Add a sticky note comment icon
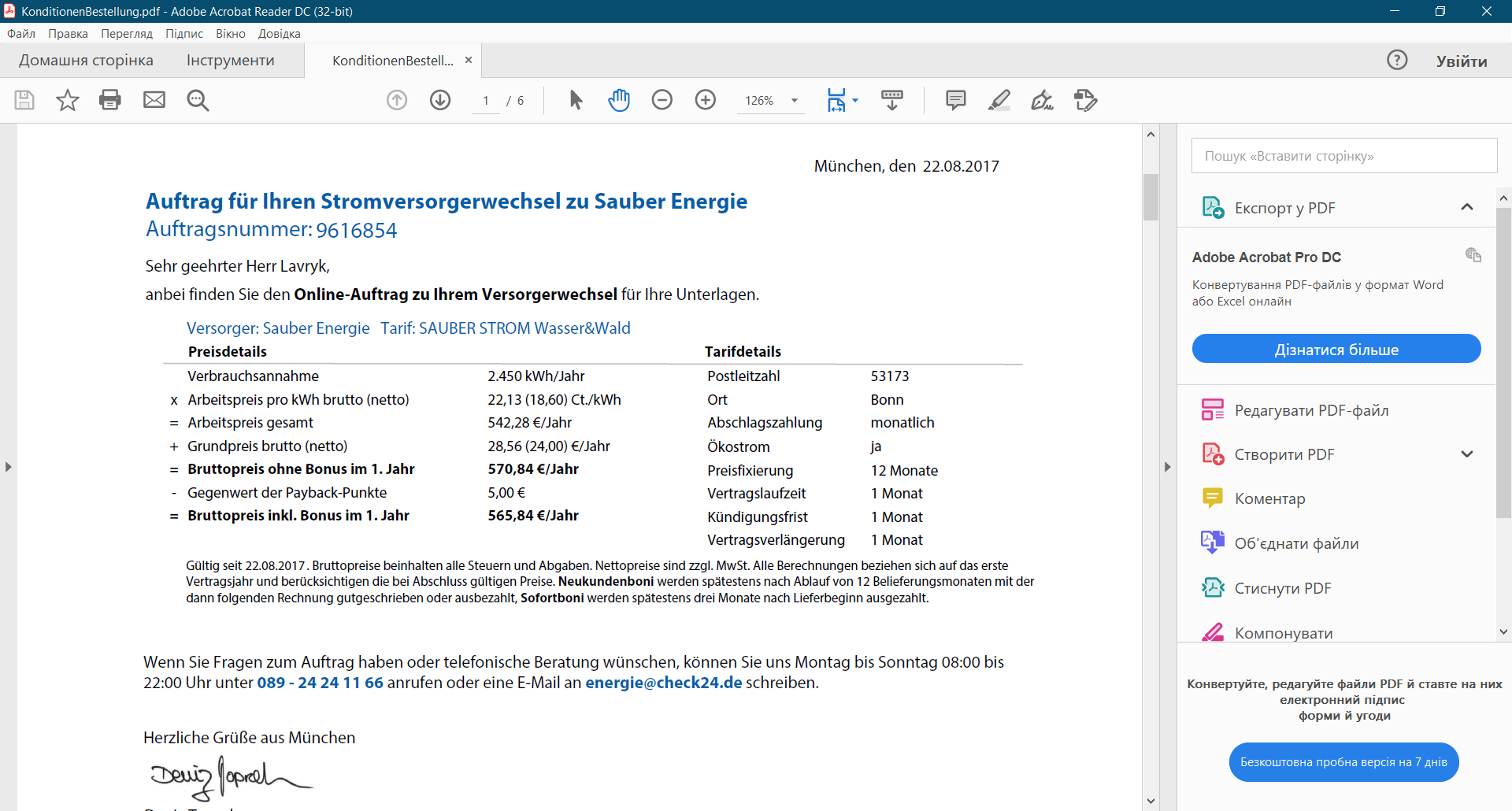1512x811 pixels. pos(956,100)
